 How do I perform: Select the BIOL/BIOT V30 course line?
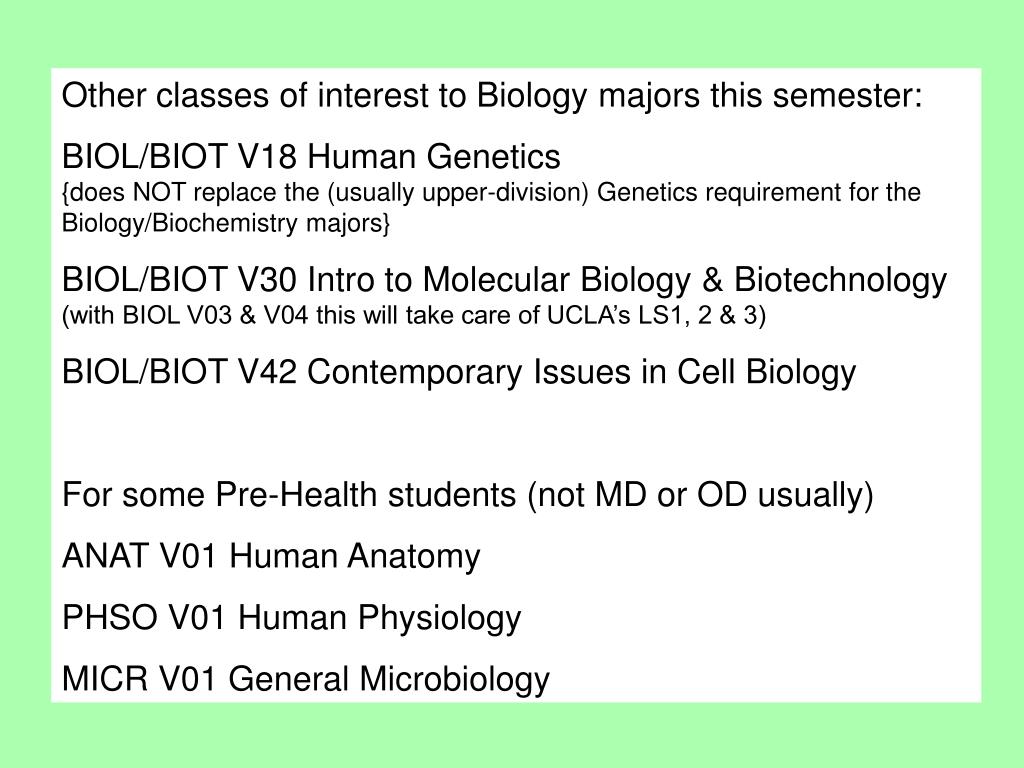(504, 280)
